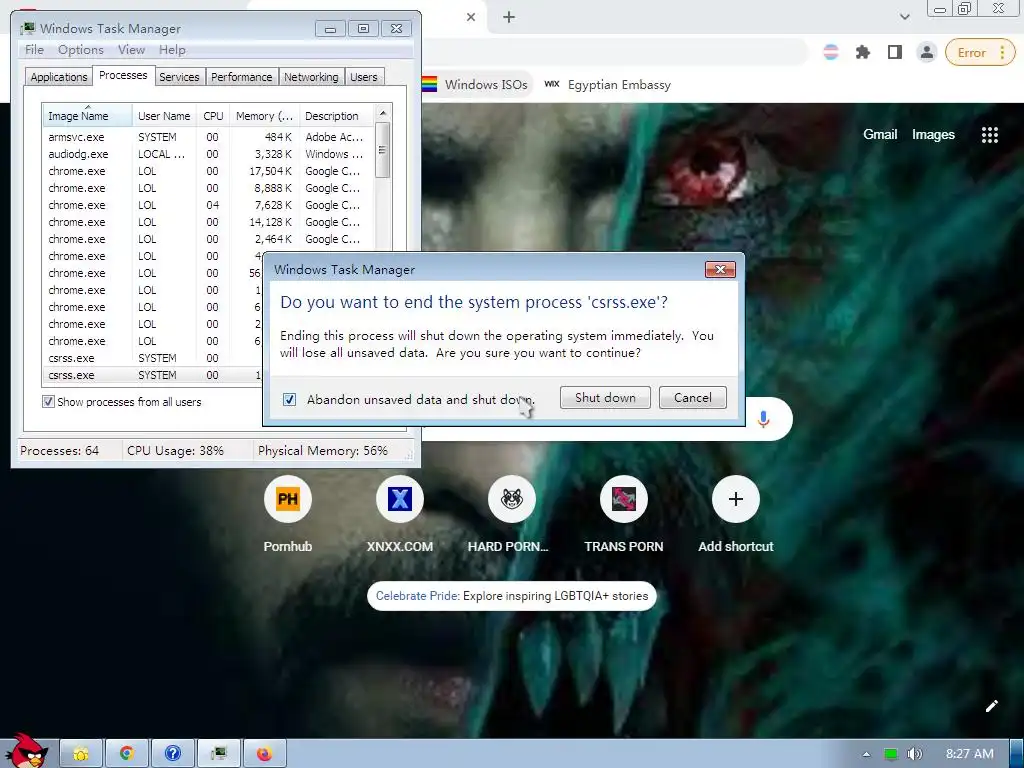
Task: Switch to the Performance tab
Action: (x=242, y=77)
